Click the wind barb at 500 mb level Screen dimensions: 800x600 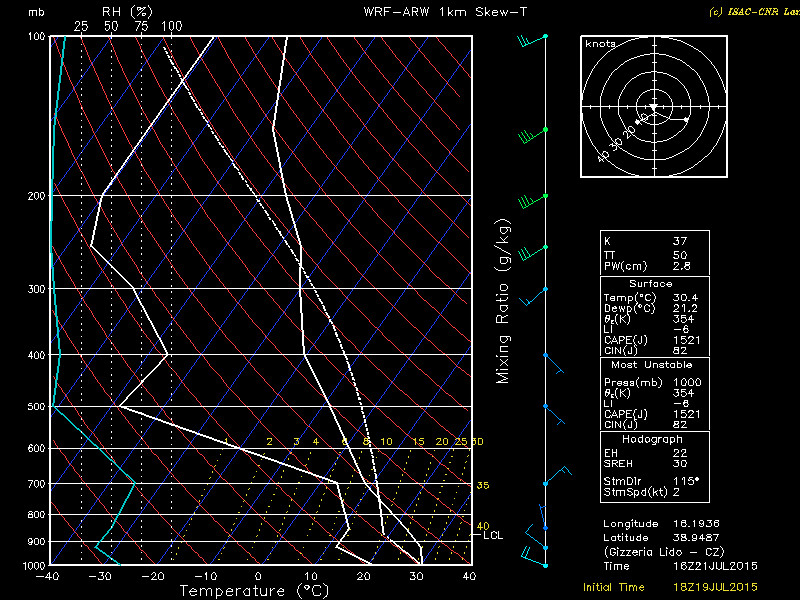(554, 415)
